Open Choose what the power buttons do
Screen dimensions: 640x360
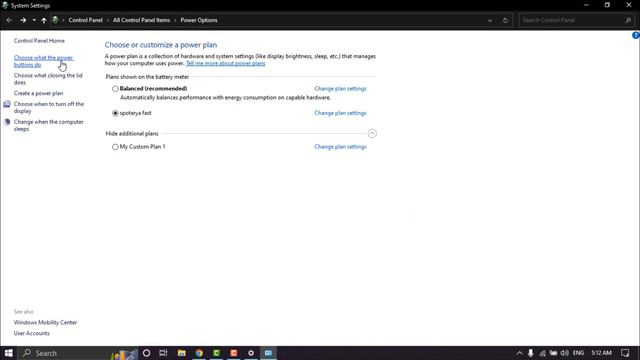[43, 61]
